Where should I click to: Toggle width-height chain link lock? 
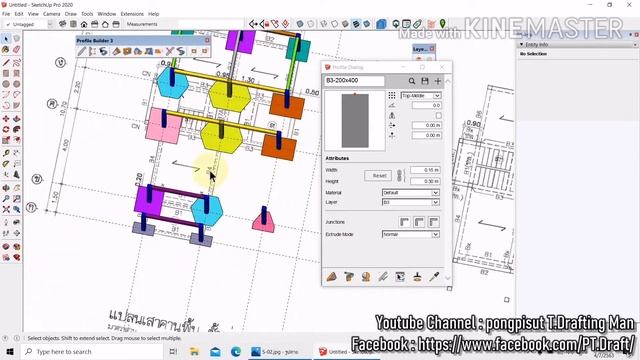tap(400, 176)
